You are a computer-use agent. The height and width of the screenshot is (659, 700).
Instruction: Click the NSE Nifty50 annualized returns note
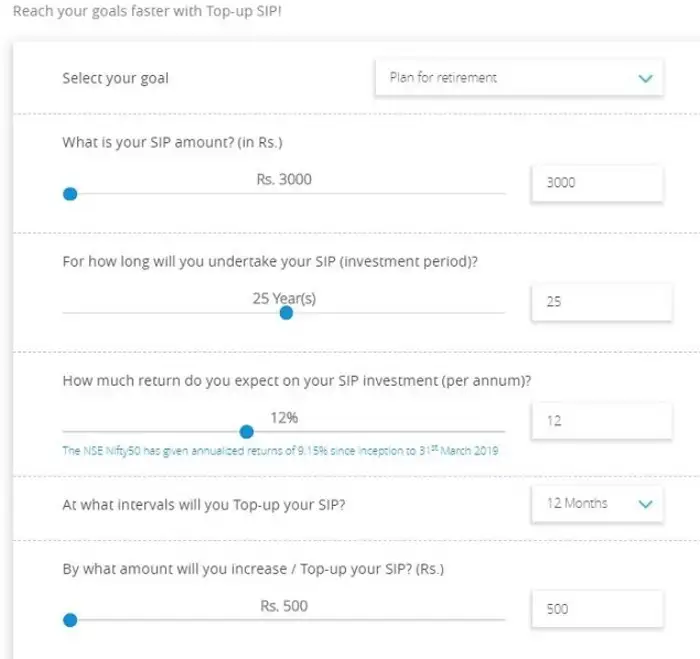pyautogui.click(x=280, y=451)
